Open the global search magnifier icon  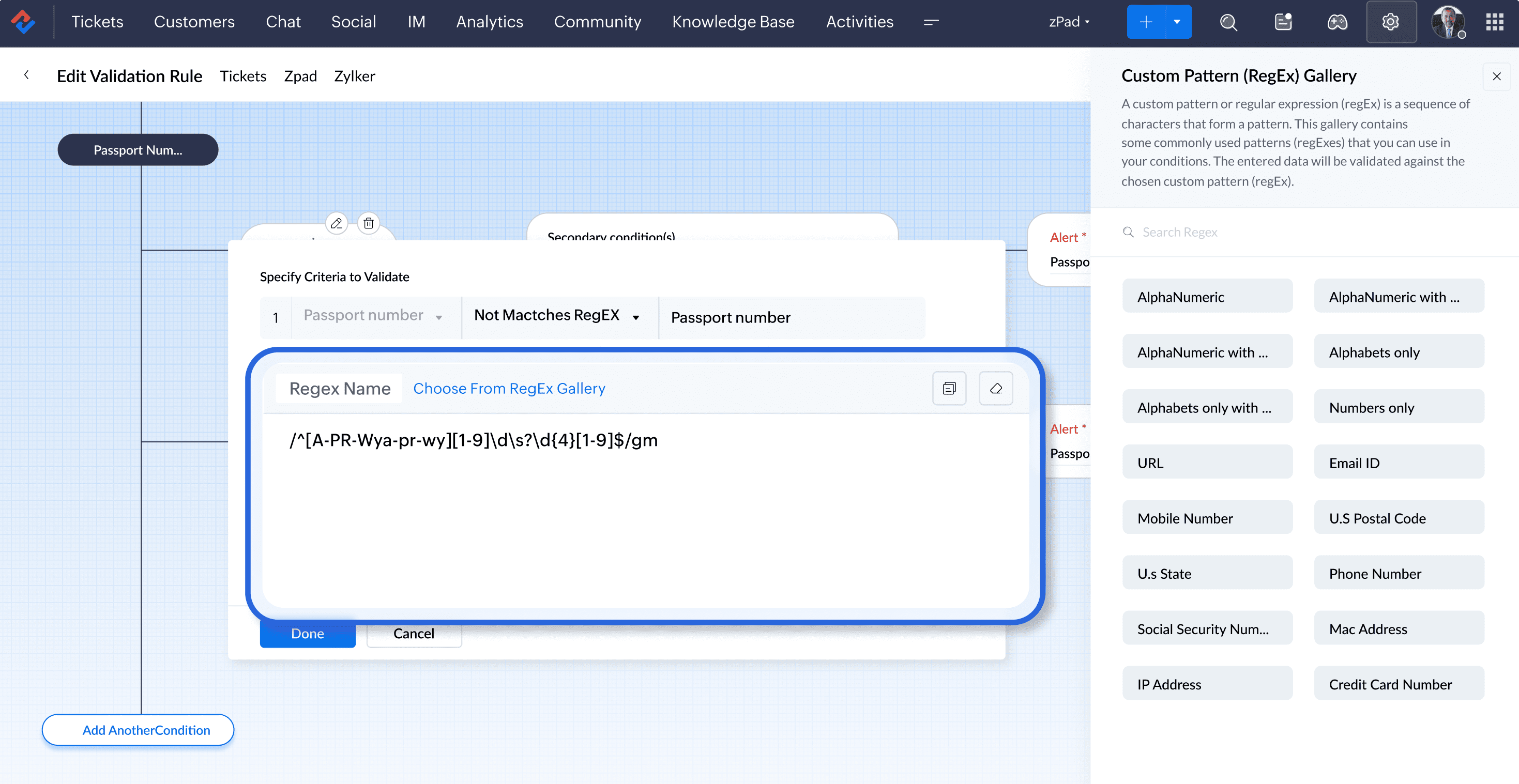pos(1228,22)
